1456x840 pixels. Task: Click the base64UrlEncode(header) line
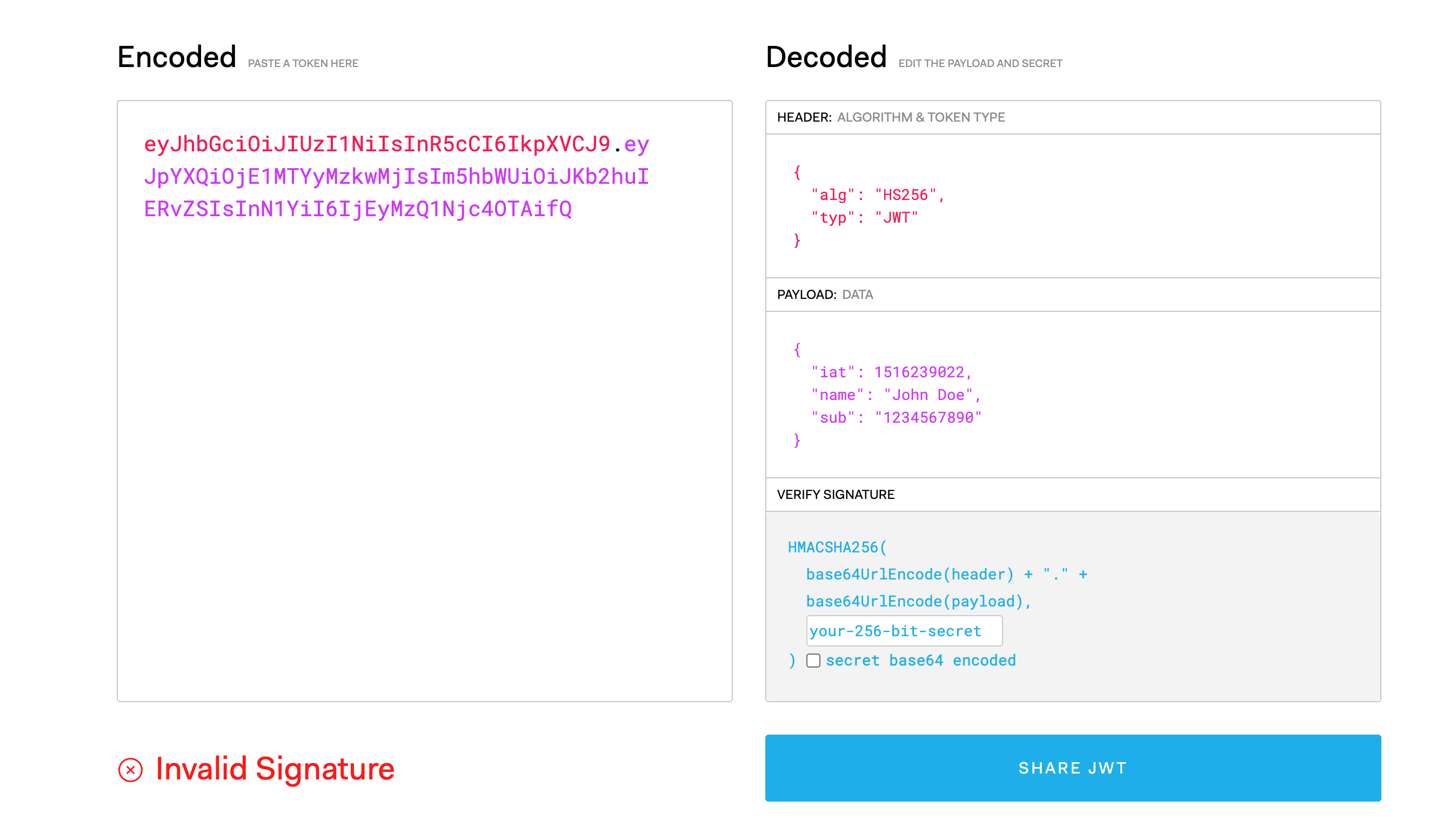[x=946, y=574]
